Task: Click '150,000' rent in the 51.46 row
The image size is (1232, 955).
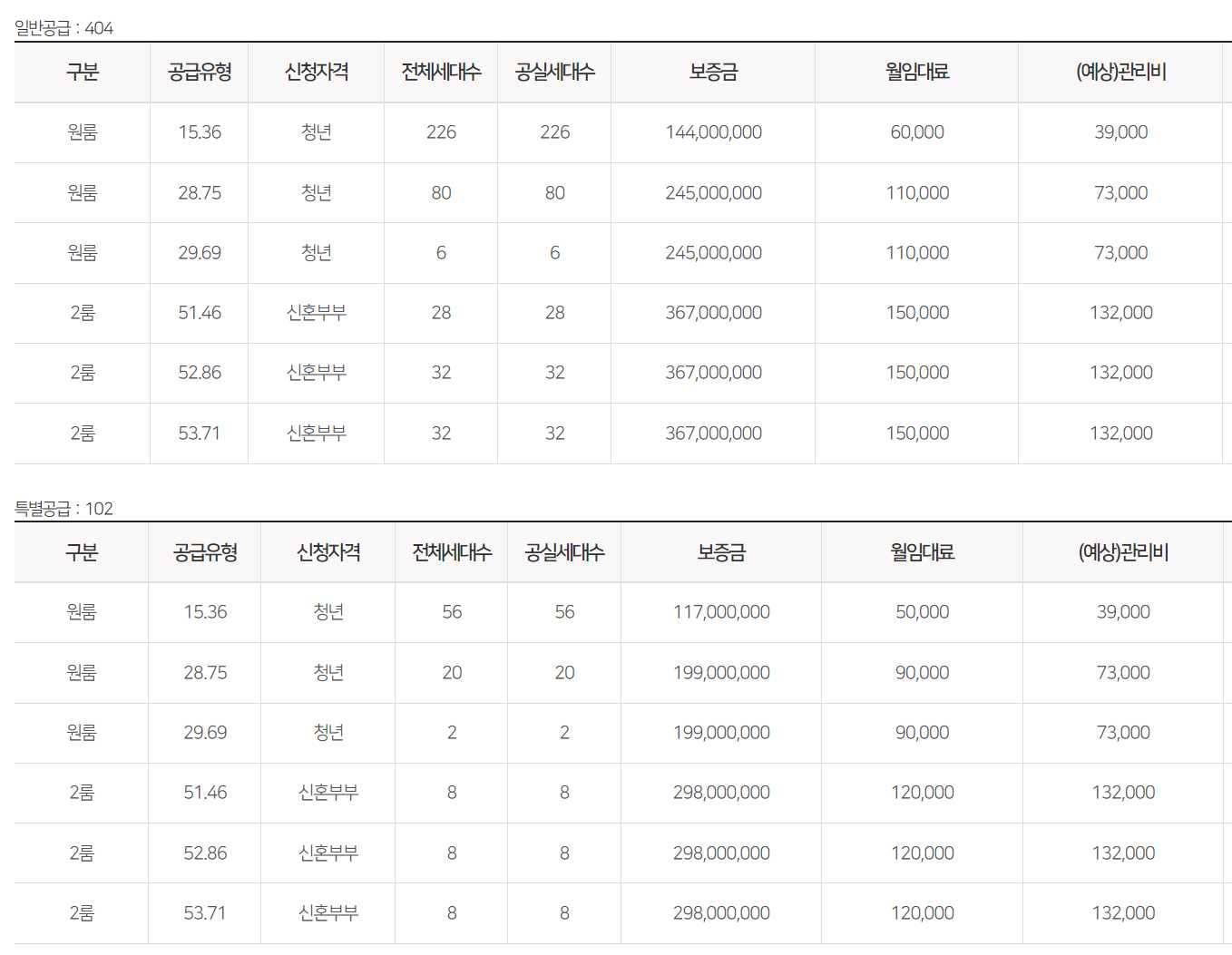Action: [x=917, y=313]
